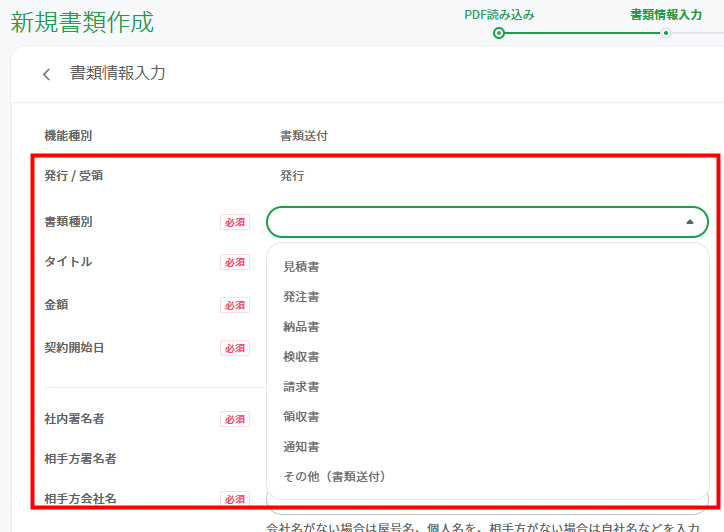The width and height of the screenshot is (724, 532).
Task: Go back using the left chevron
Action: pos(46,74)
